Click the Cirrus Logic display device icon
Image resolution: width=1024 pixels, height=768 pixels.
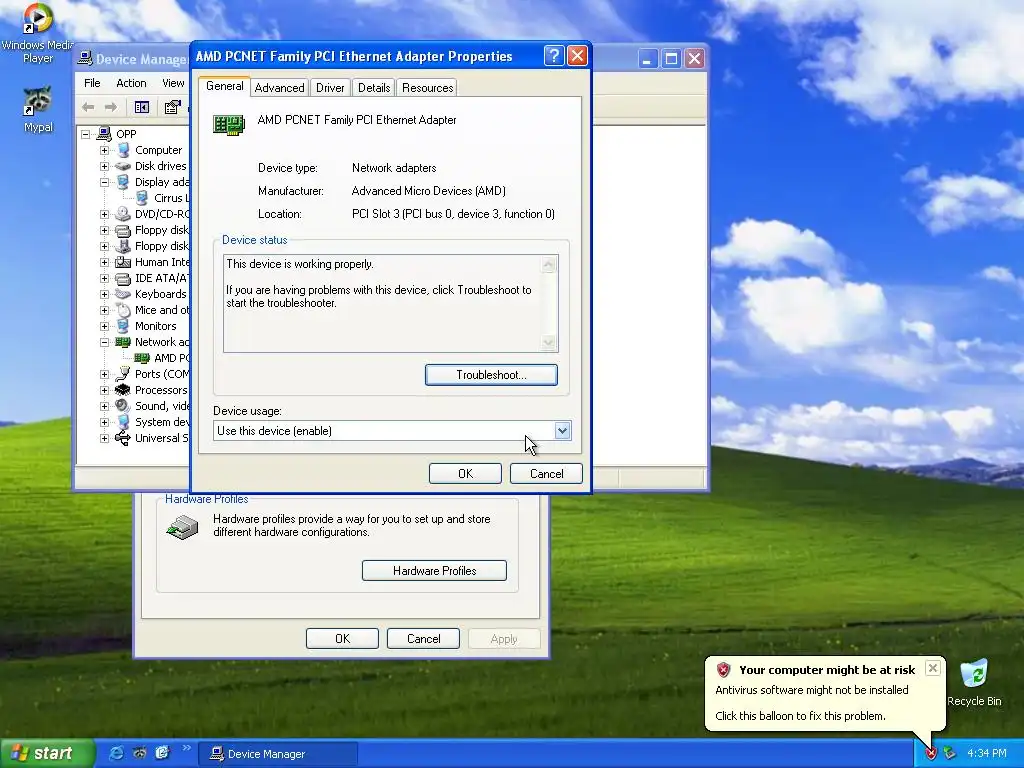coord(142,198)
